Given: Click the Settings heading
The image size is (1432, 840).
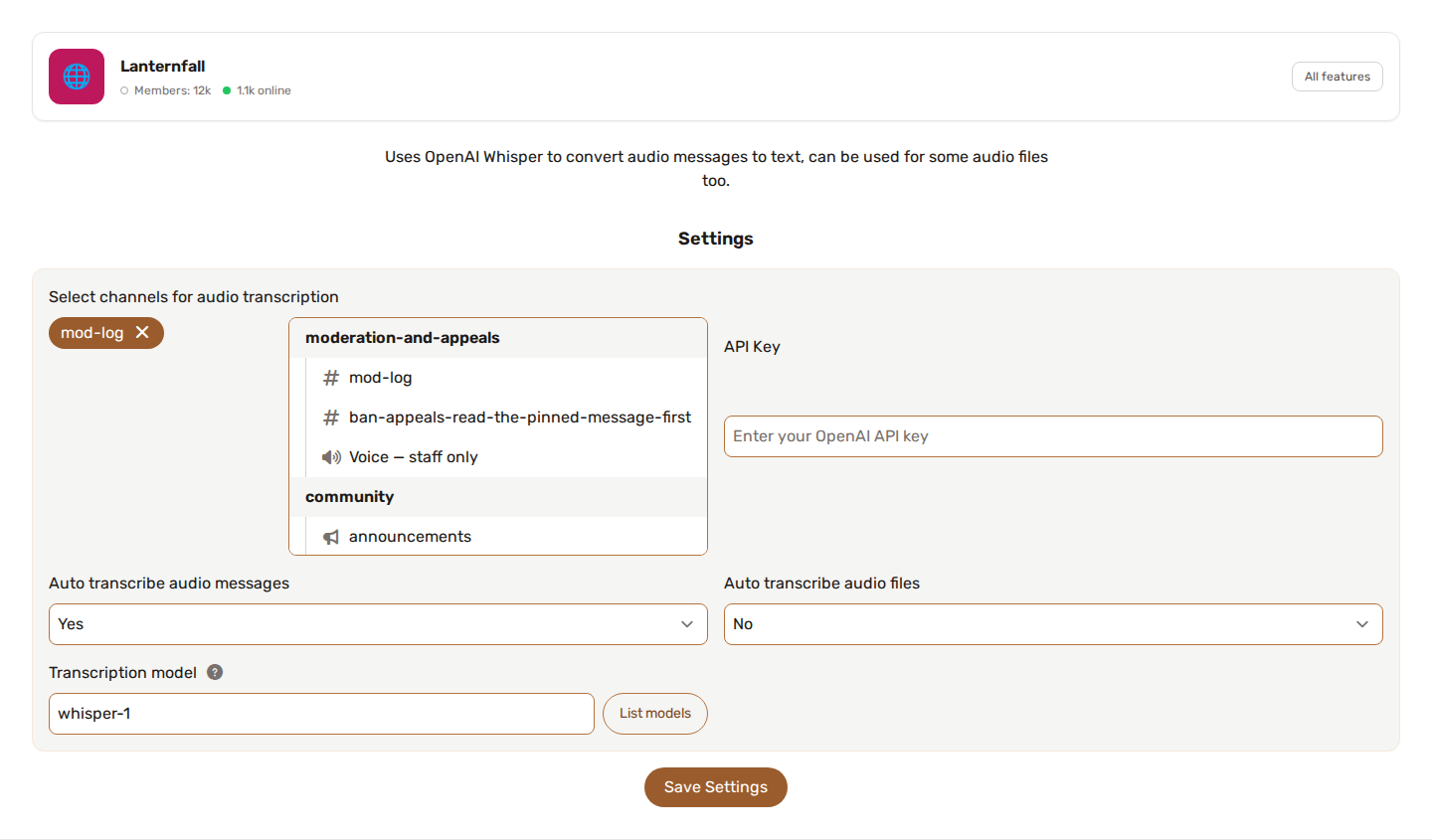Looking at the screenshot, I should click(716, 239).
